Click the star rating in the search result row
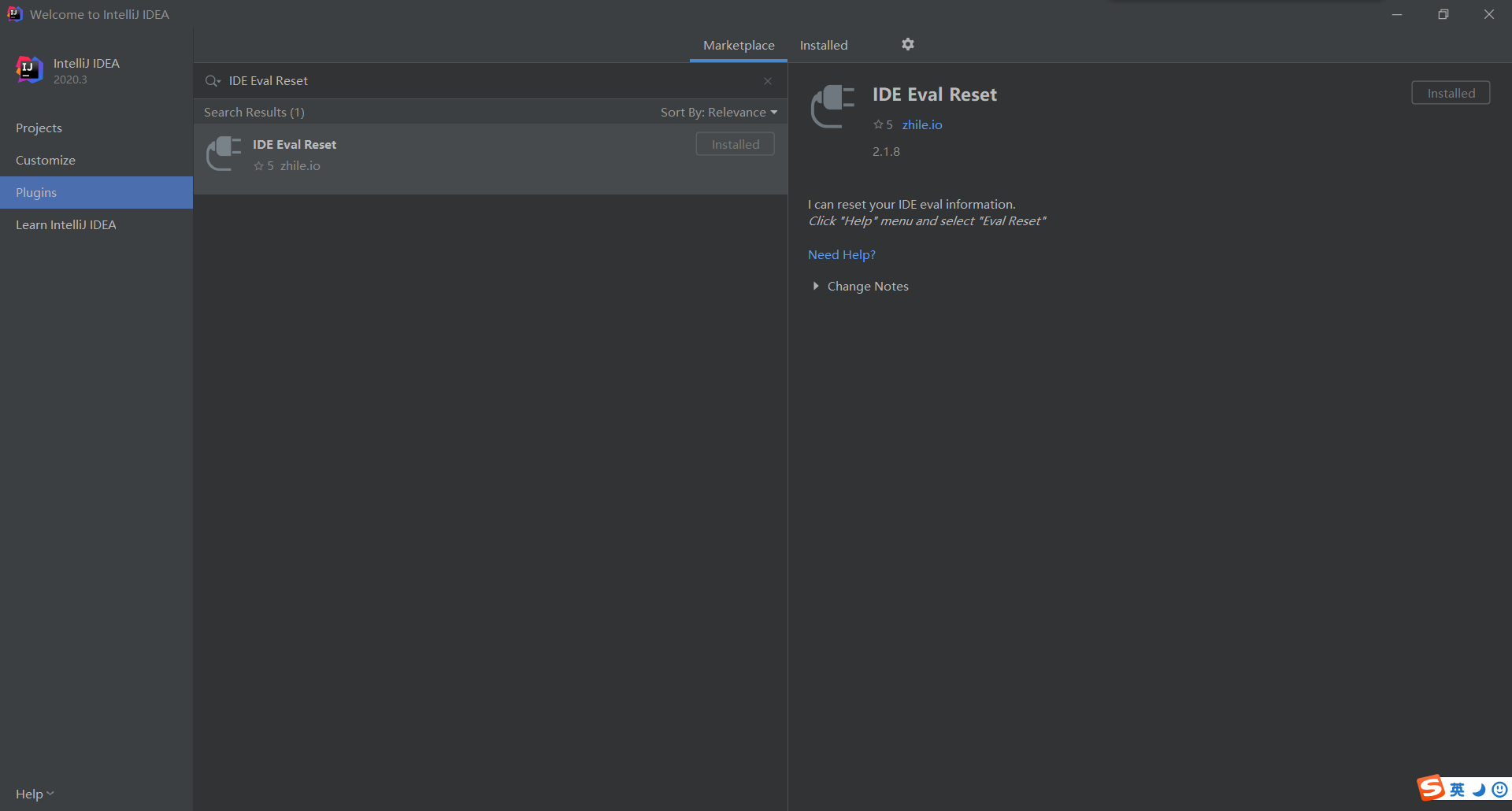 point(264,165)
